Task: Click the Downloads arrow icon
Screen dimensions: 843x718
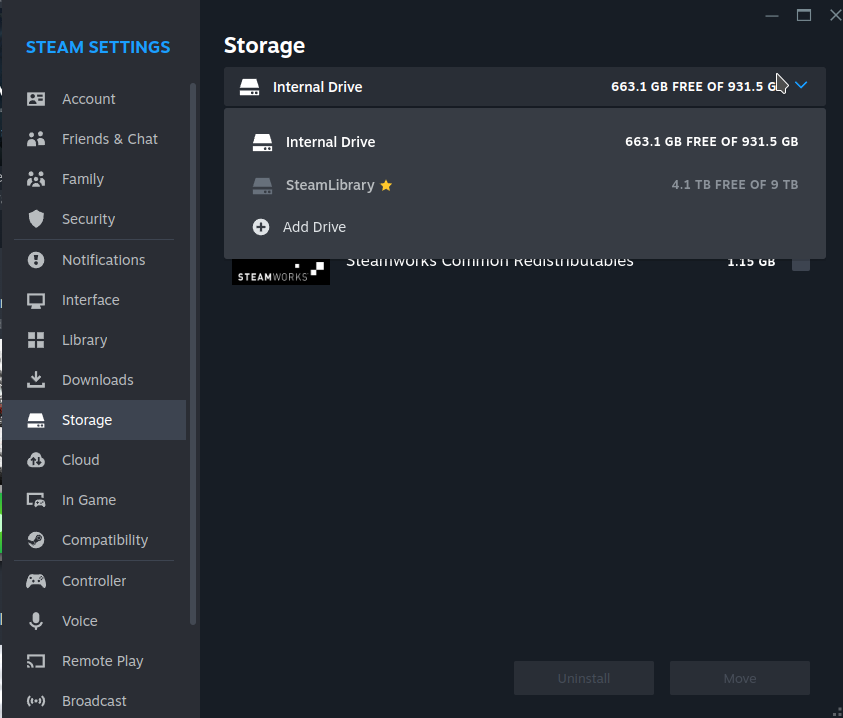Action: (36, 380)
